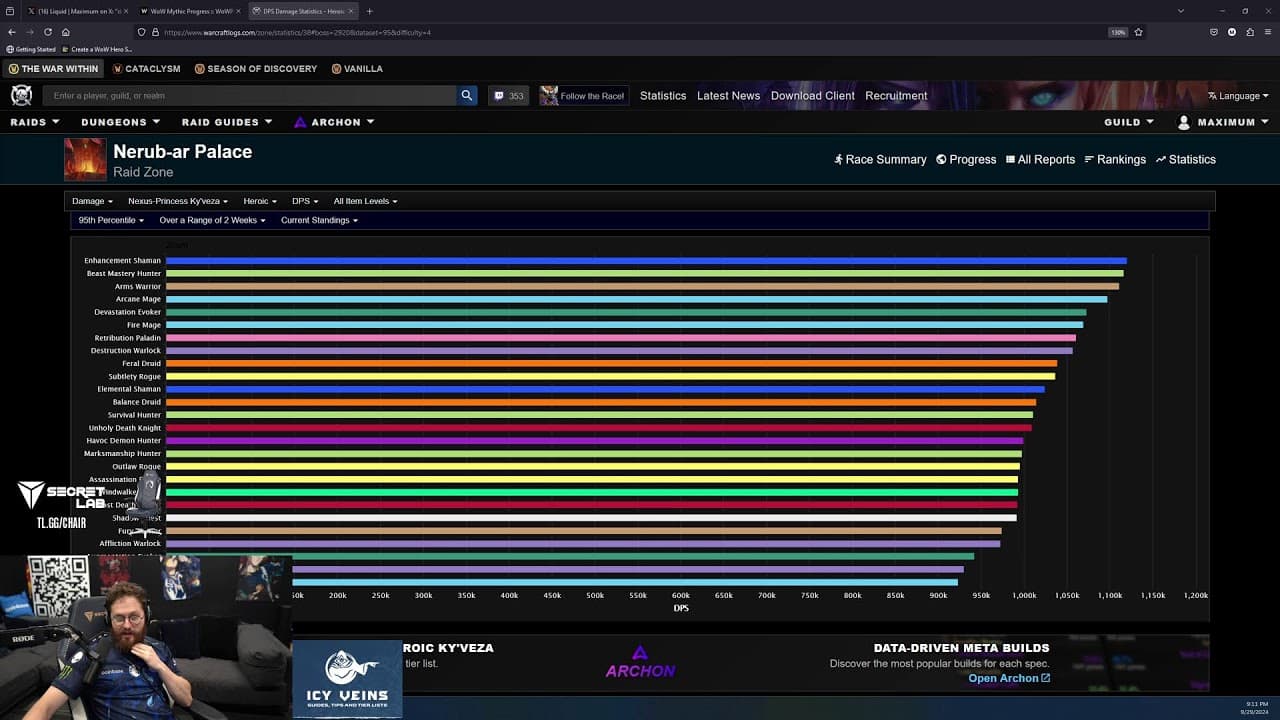1280x720 pixels.
Task: Open the Current Standings dropdown
Action: (x=319, y=220)
